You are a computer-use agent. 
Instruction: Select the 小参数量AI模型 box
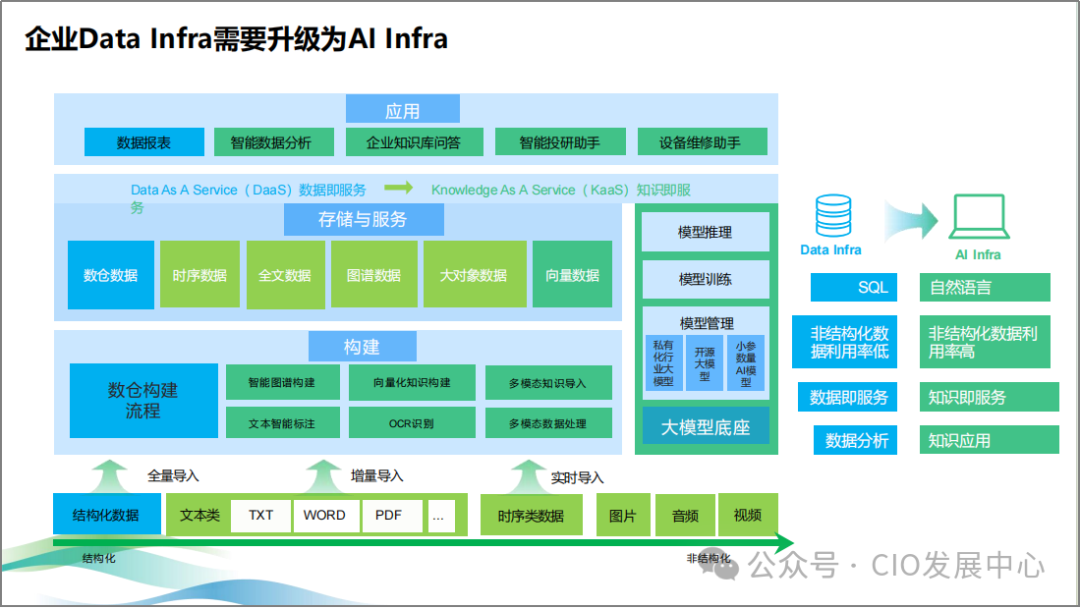(x=746, y=363)
